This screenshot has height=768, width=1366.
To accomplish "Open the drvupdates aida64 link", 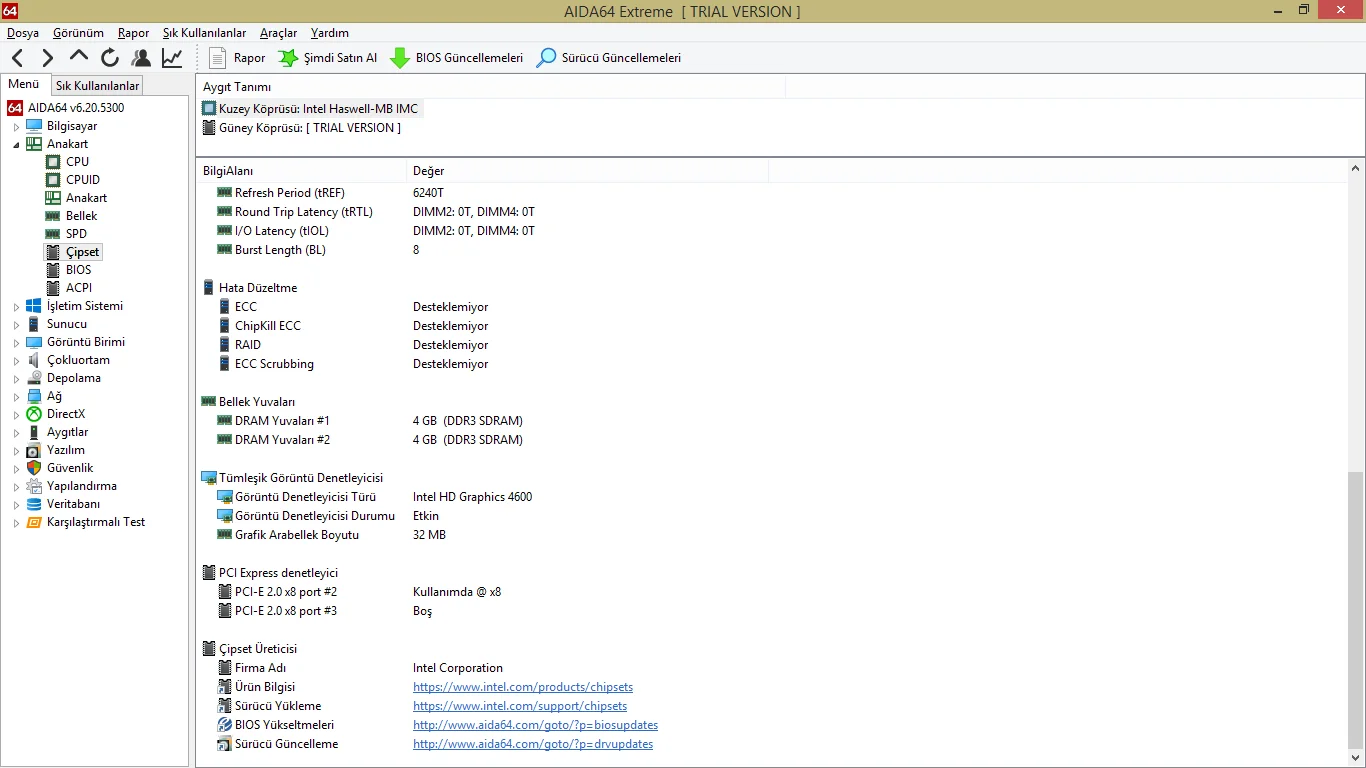I will point(533,744).
